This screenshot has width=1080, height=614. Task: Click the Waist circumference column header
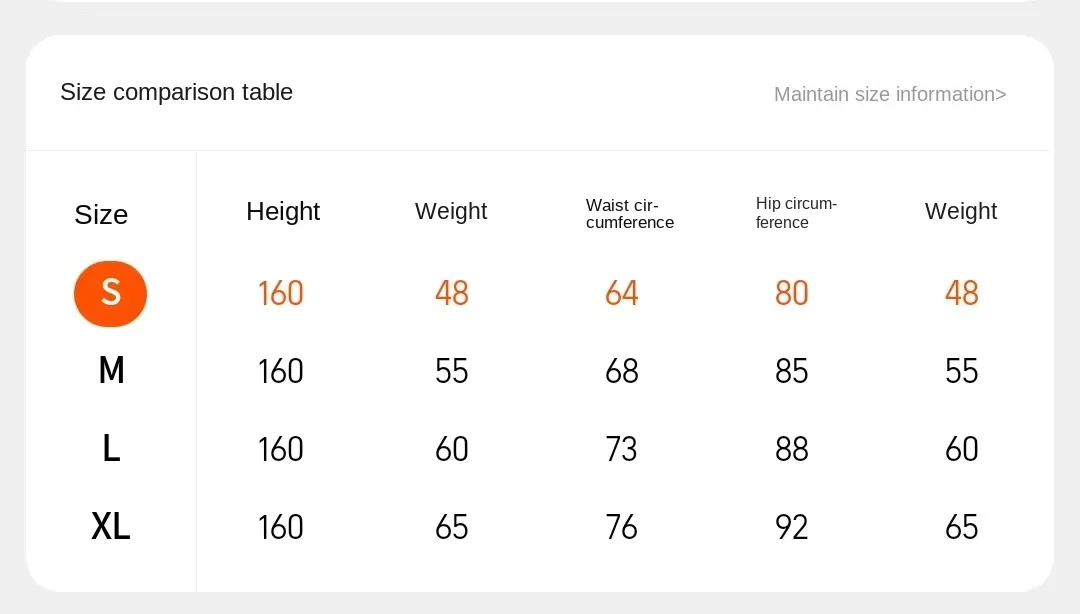[630, 214]
